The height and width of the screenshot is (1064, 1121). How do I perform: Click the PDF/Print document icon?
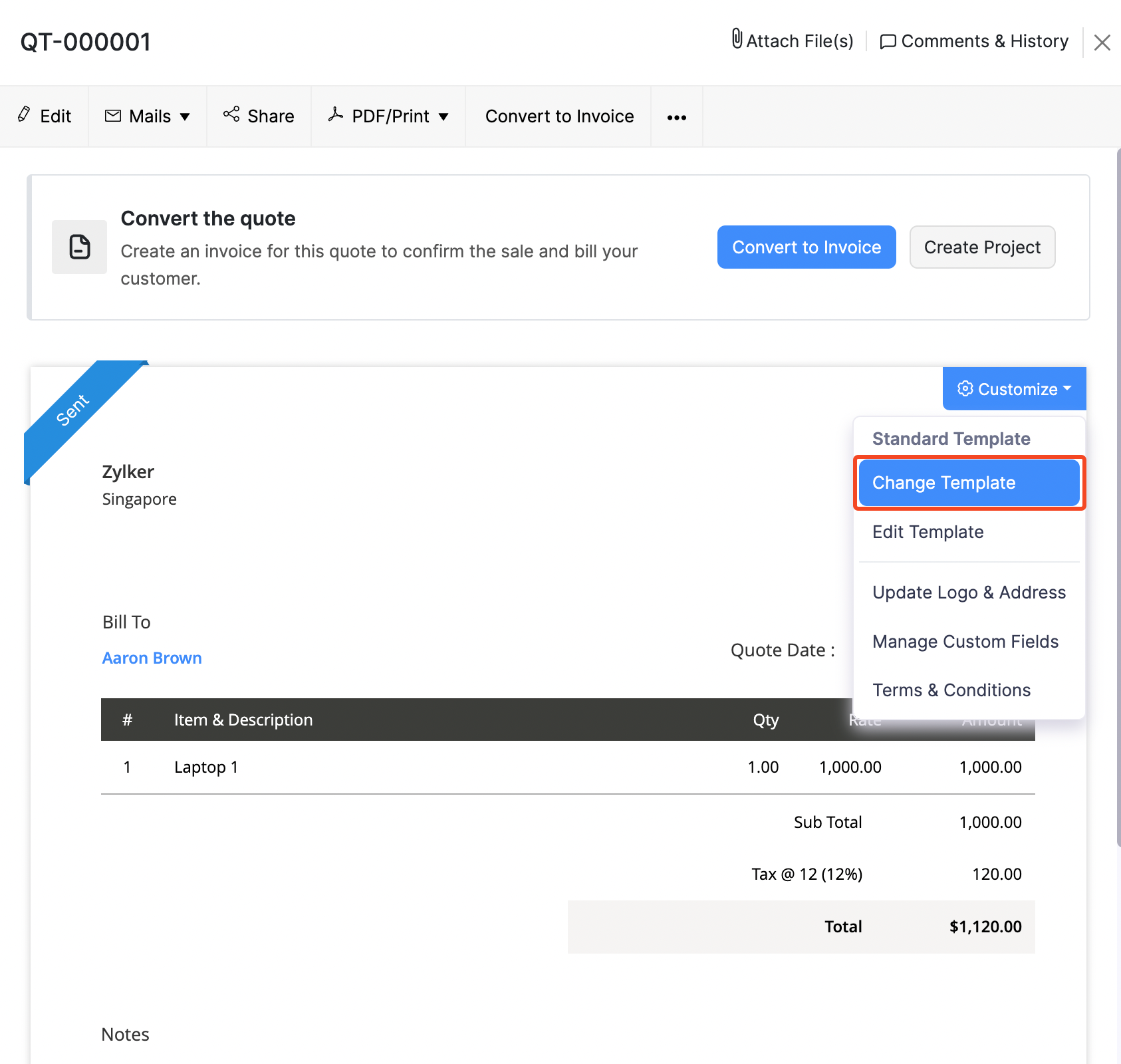tap(336, 115)
